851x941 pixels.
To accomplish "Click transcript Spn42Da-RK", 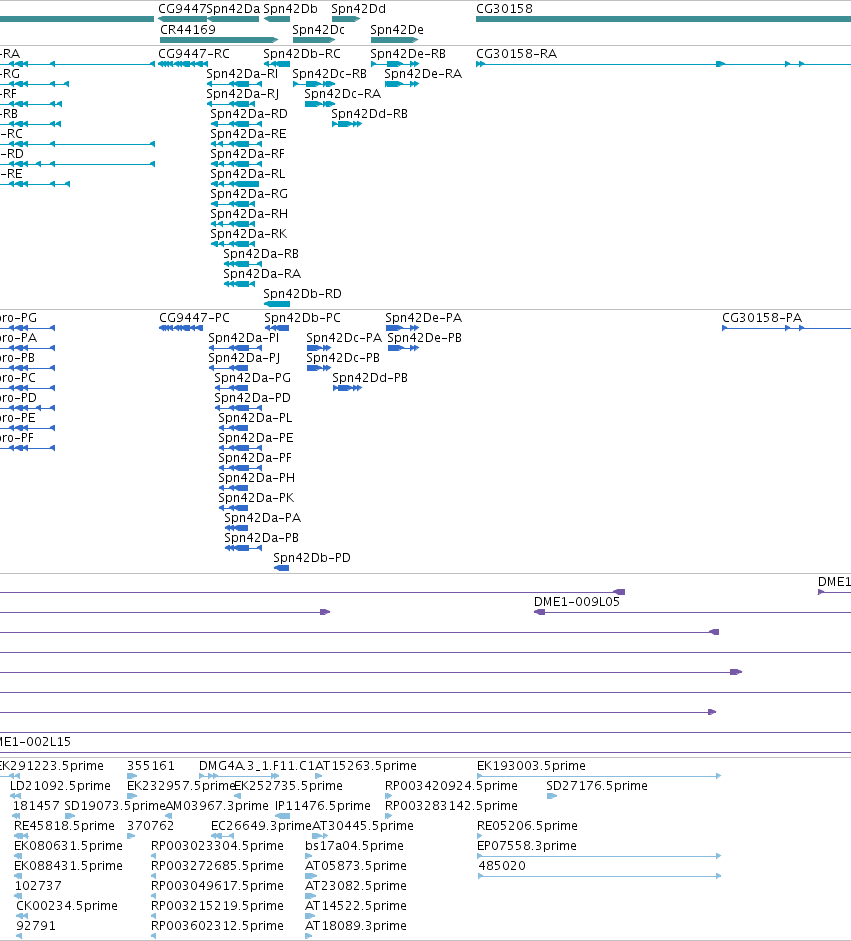I will tap(233, 244).
